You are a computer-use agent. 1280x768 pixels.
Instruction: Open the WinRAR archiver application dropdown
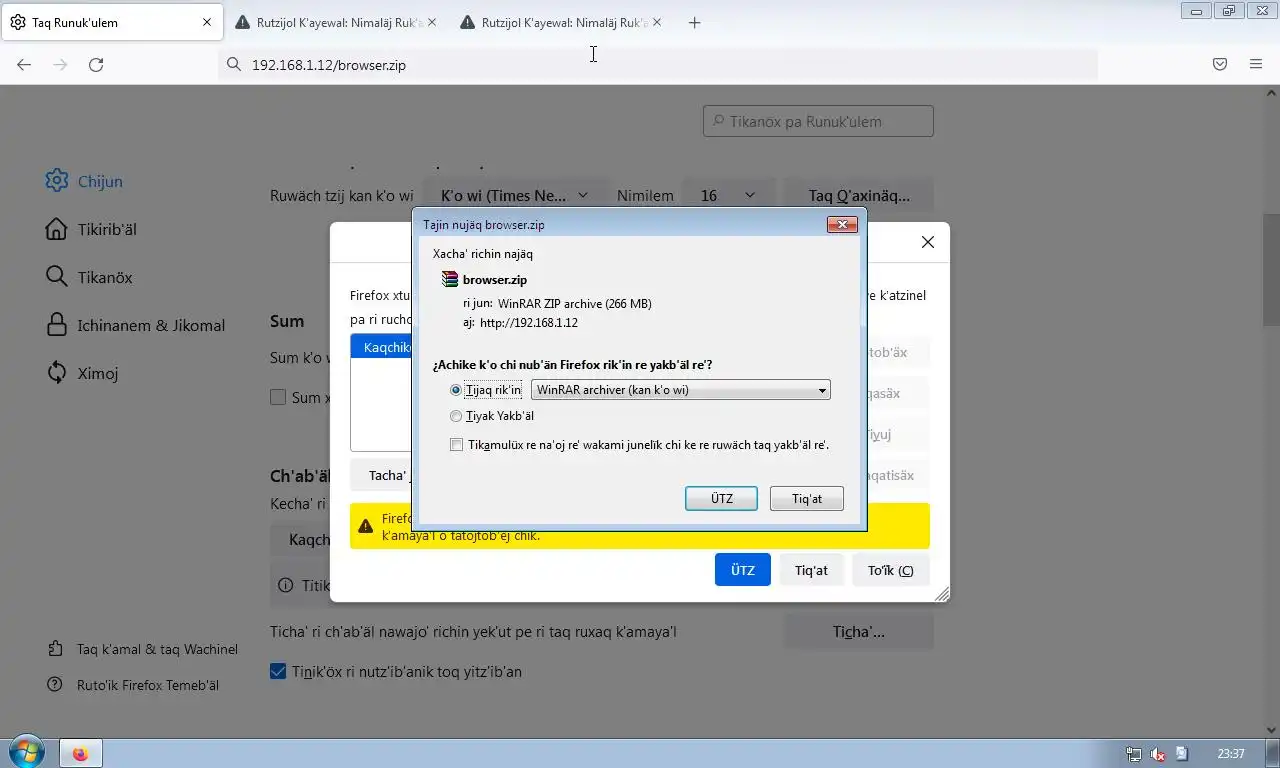point(681,390)
